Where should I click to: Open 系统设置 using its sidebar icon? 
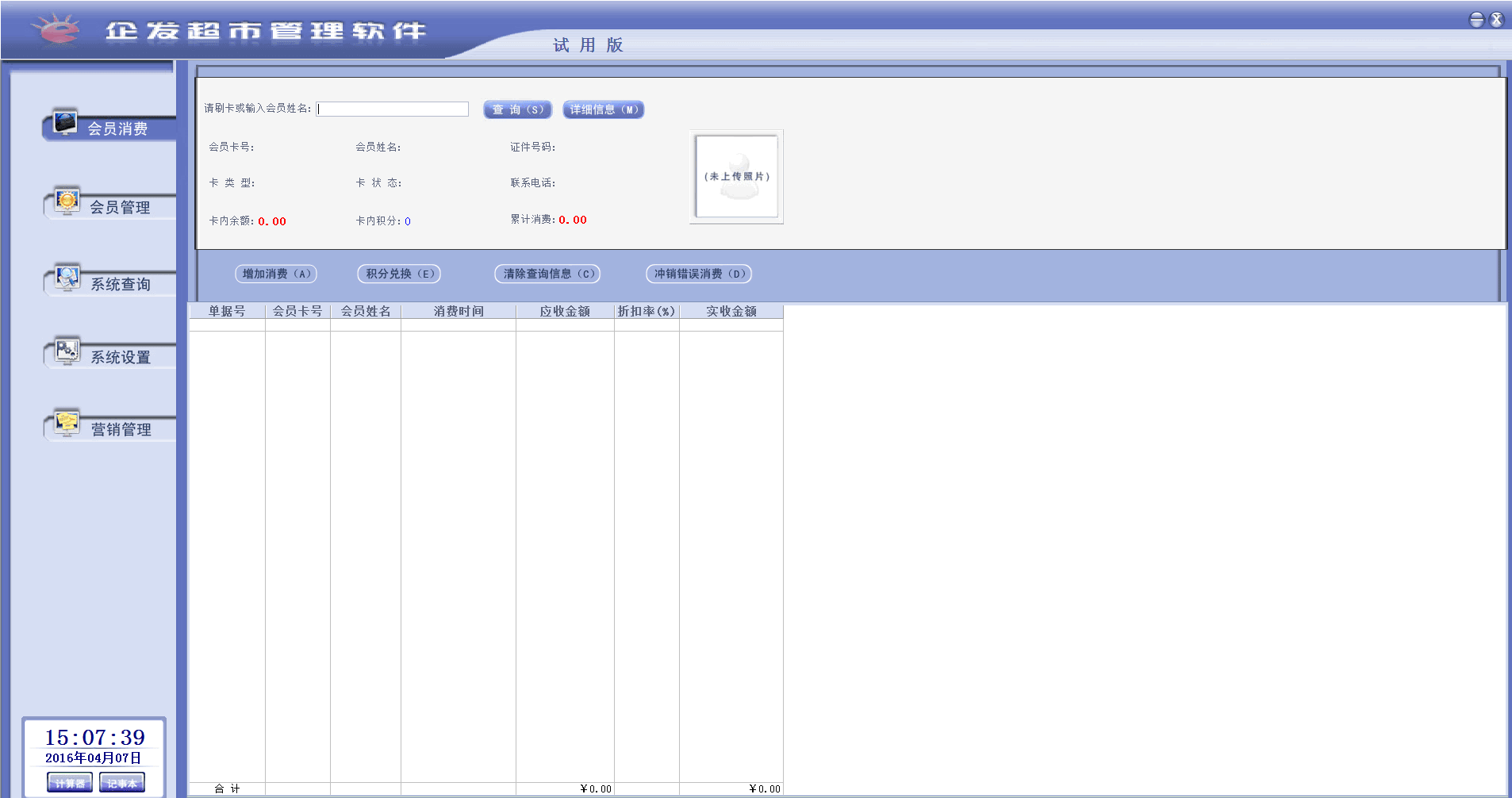(67, 351)
